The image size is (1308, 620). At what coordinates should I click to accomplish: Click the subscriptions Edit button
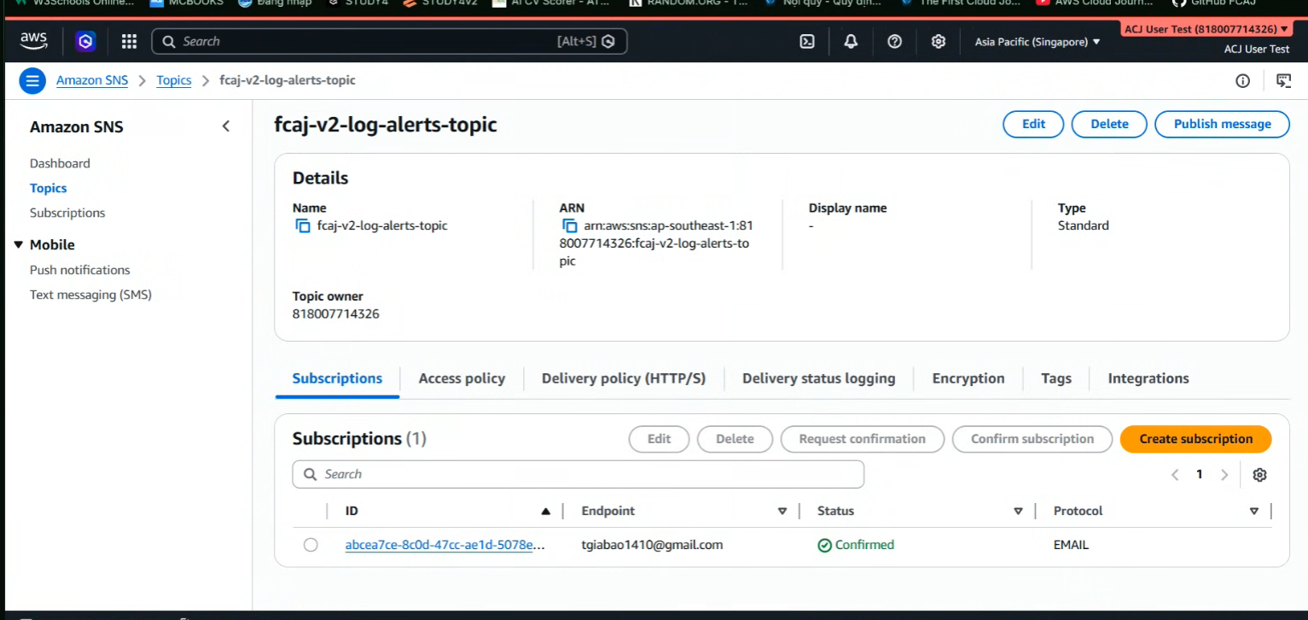coord(659,439)
